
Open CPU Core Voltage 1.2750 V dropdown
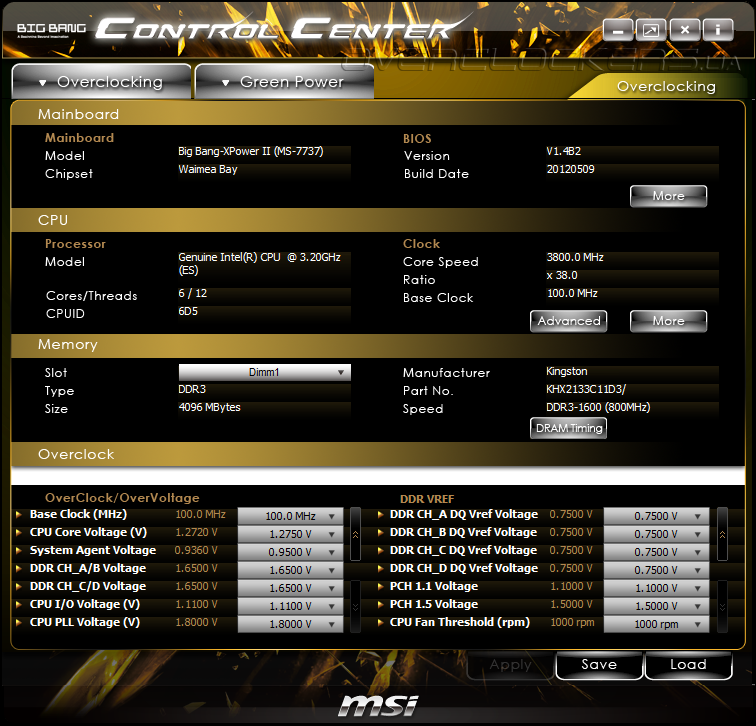[290, 534]
